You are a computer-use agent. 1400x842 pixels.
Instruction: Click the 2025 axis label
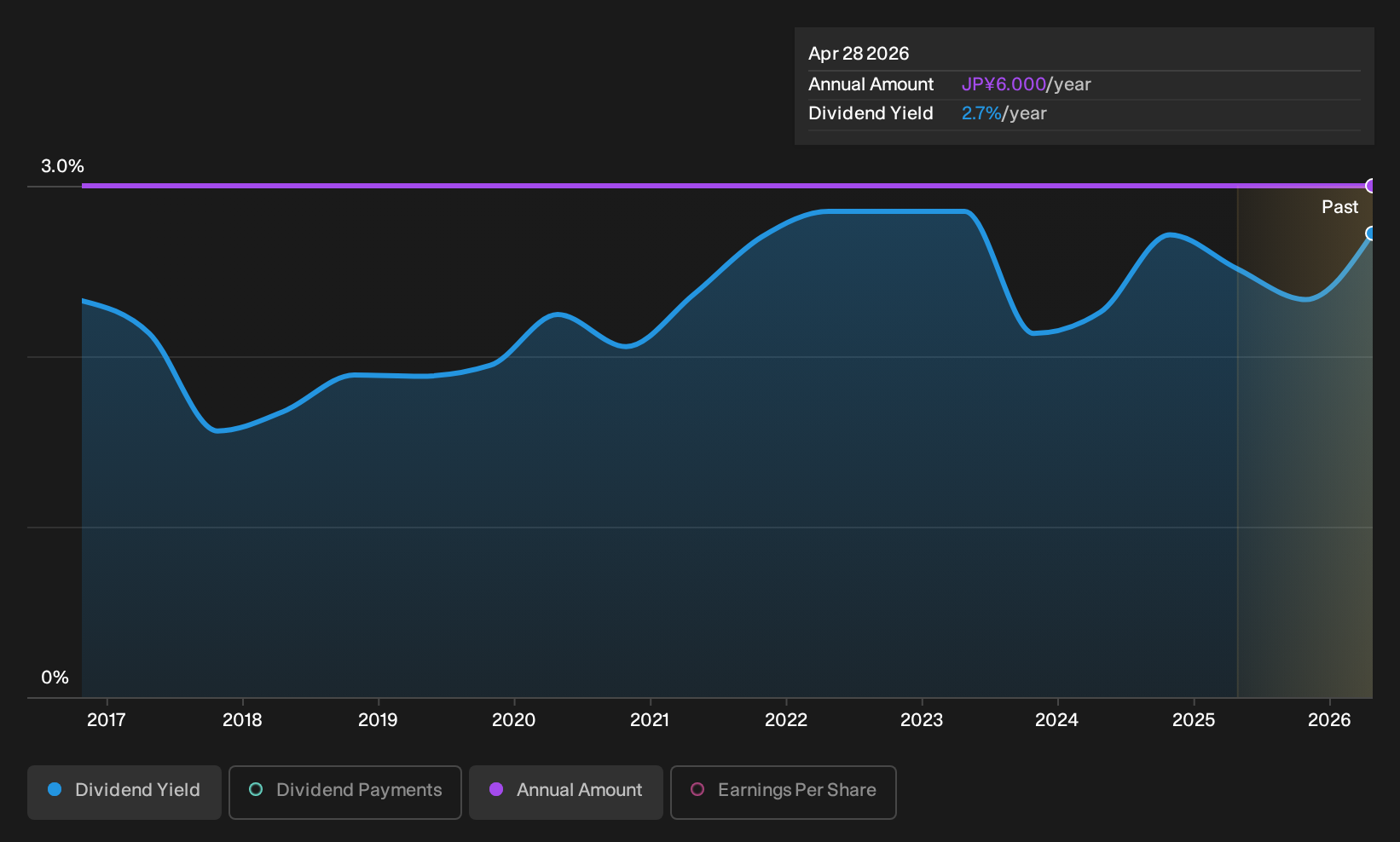point(1194,720)
